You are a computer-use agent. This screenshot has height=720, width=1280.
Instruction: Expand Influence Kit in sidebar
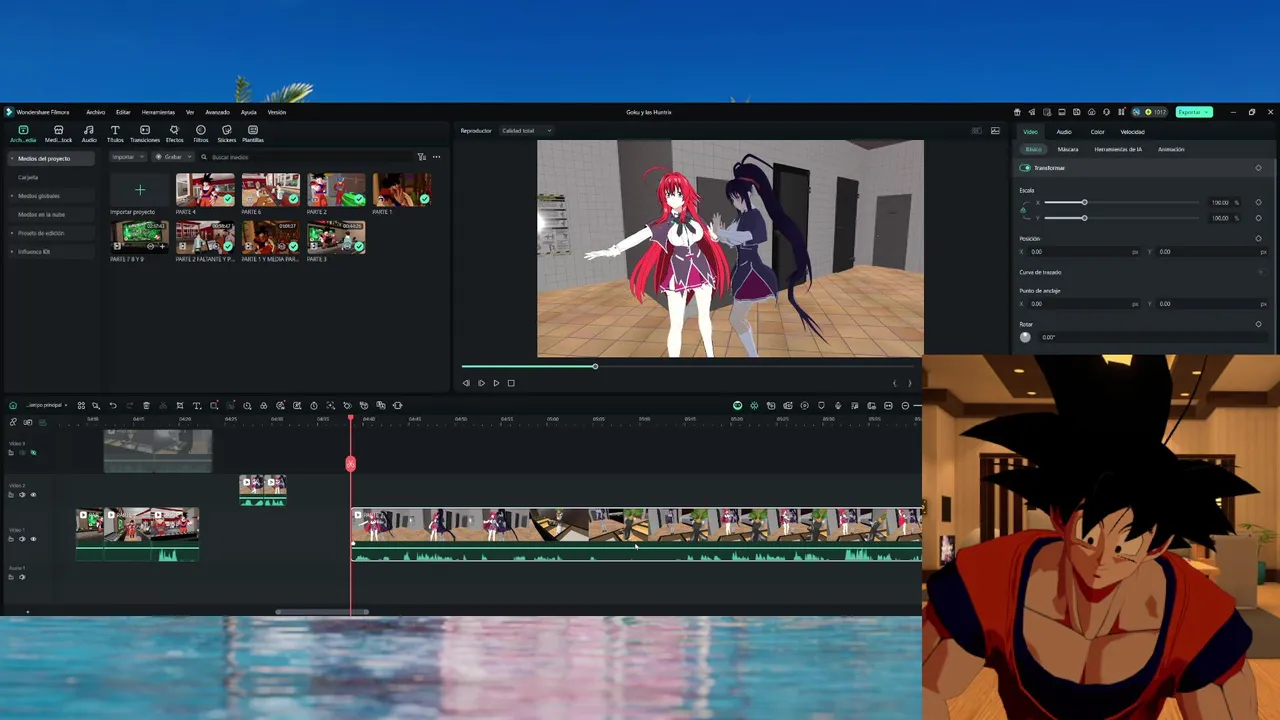(12, 252)
